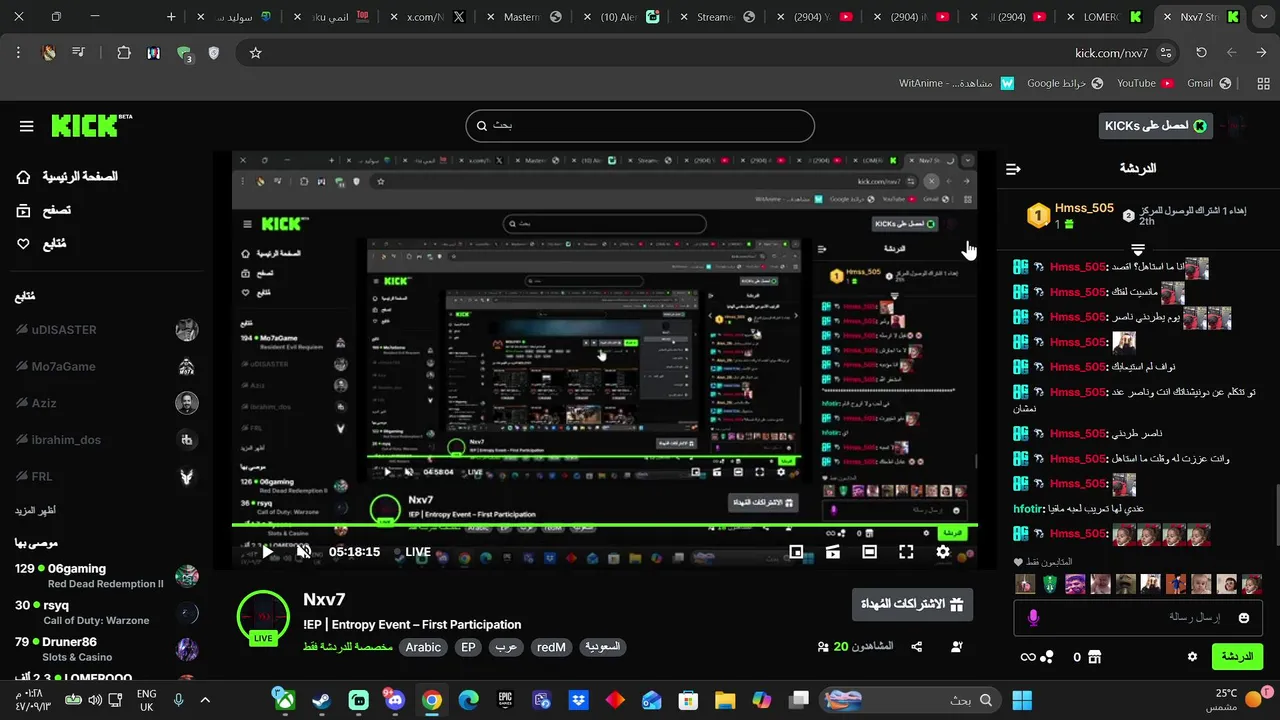Expand the gift leaderboard chevron
1280x720 pixels.
point(1137,248)
